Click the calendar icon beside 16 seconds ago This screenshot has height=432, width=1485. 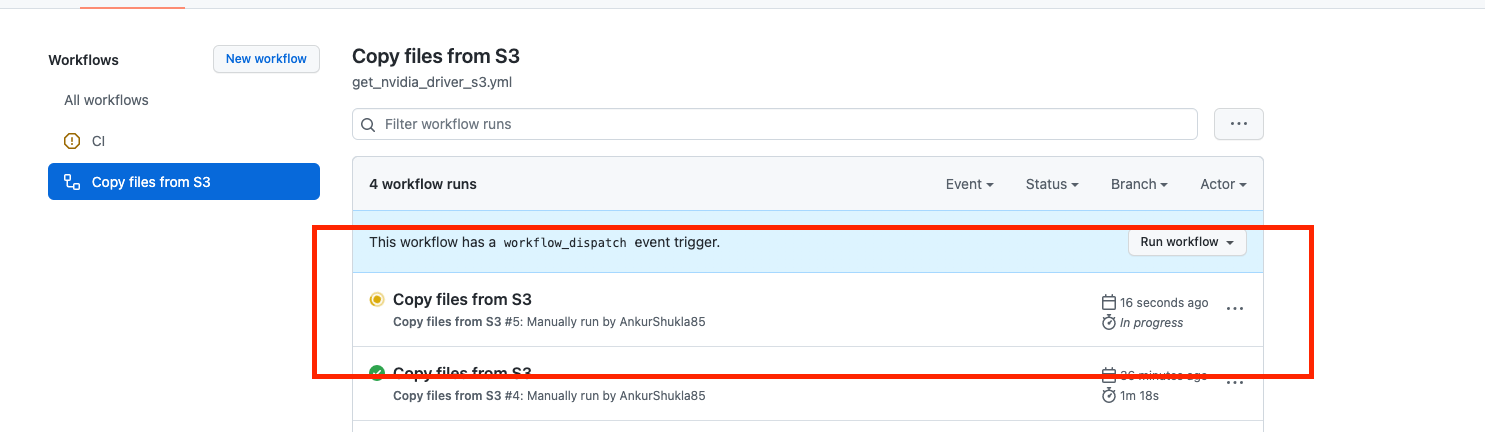pyautogui.click(x=1108, y=302)
